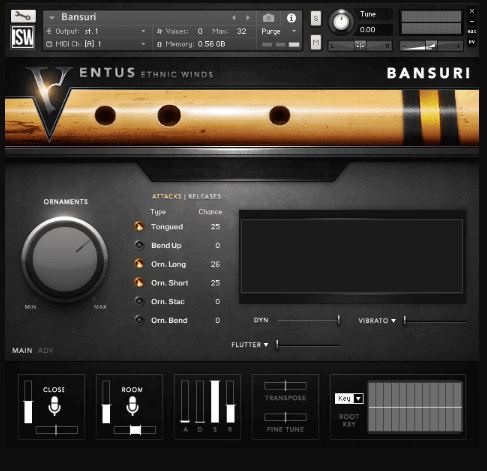Adjust the instrument volume slider
The width and height of the screenshot is (487, 471).
[x=431, y=46]
